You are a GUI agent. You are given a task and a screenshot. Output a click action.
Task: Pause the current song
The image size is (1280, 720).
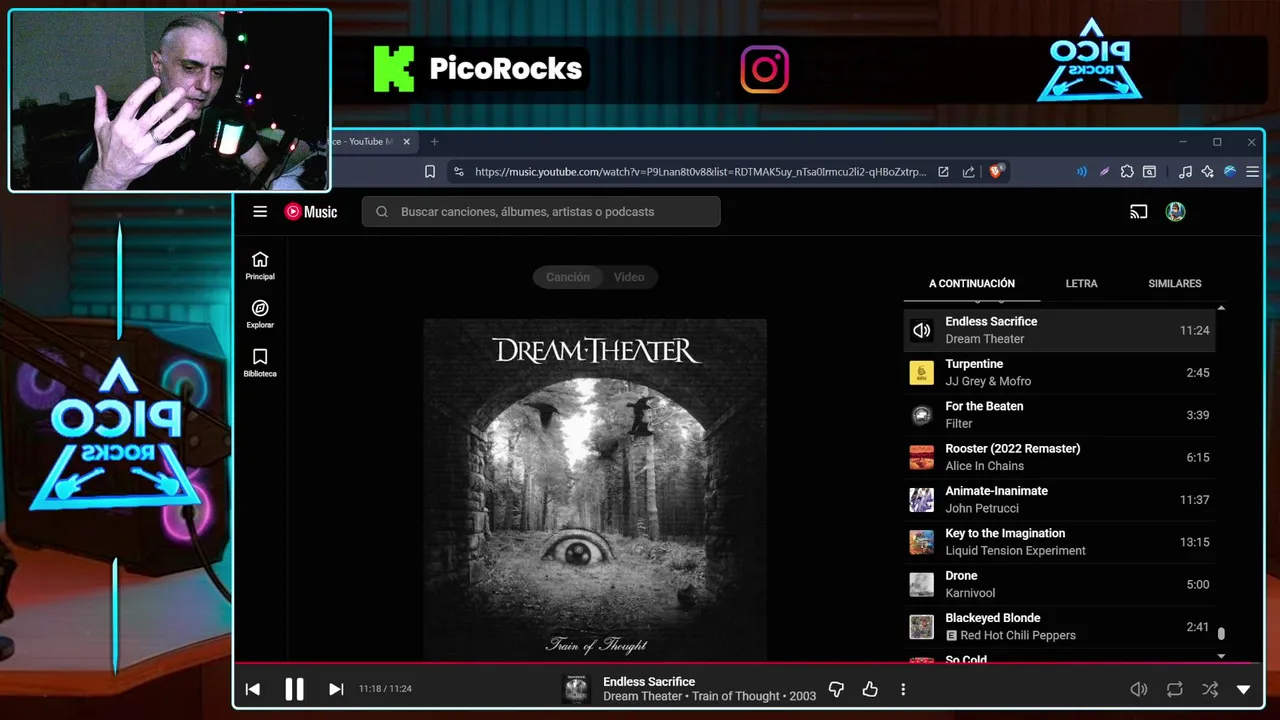[x=294, y=689]
